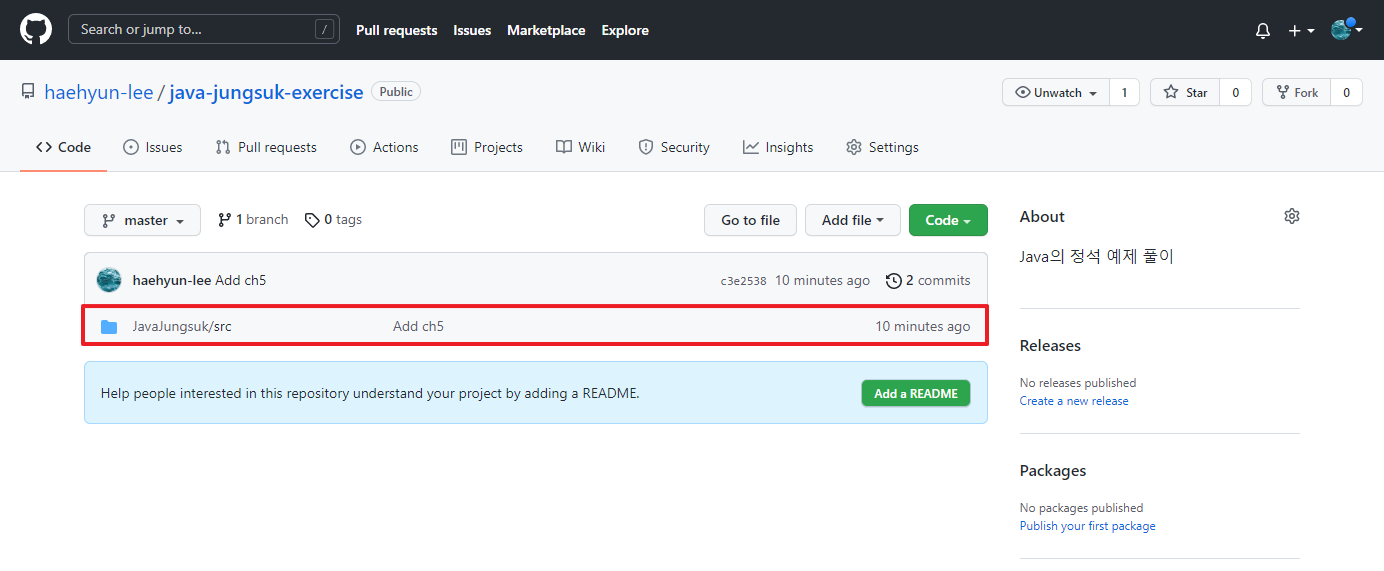
Task: Open haehyun-lee author link in commit bar
Action: click(172, 280)
